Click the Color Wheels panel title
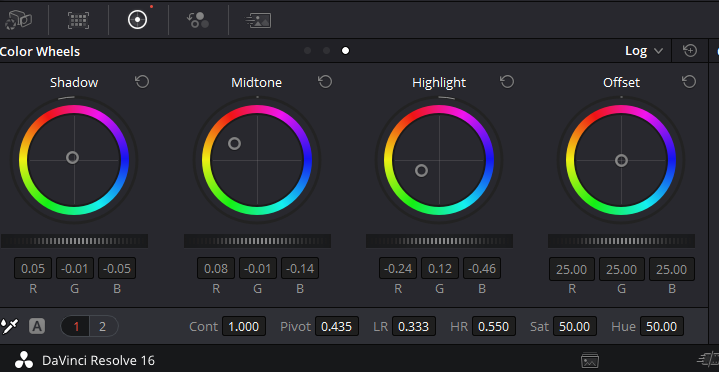Image resolution: width=719 pixels, height=372 pixels. tap(40, 51)
